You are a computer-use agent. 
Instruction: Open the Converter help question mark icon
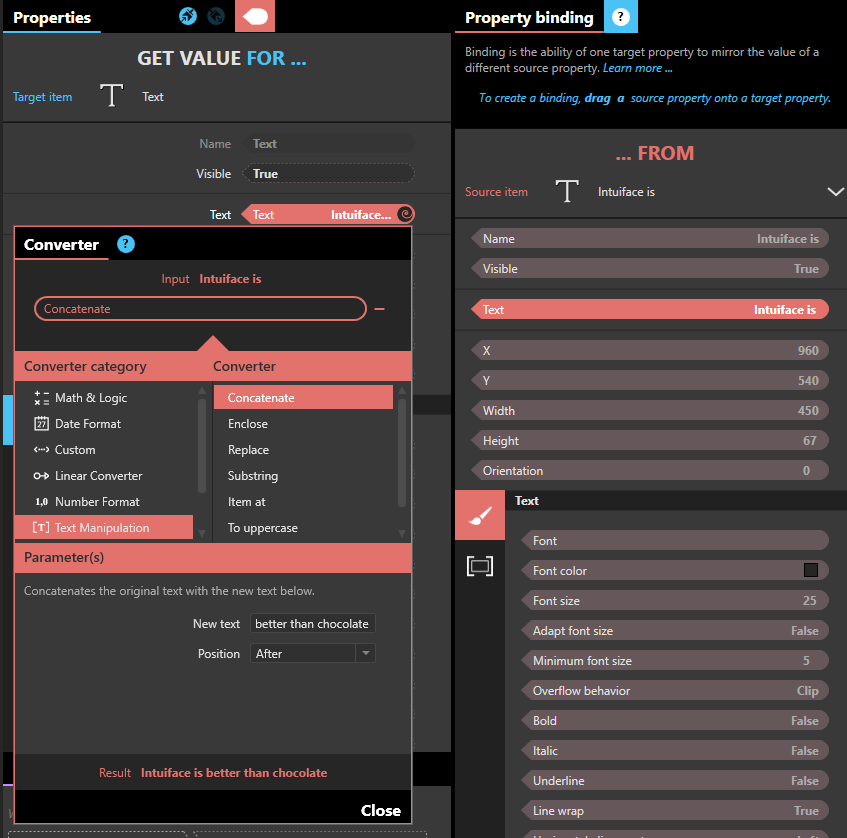point(126,244)
